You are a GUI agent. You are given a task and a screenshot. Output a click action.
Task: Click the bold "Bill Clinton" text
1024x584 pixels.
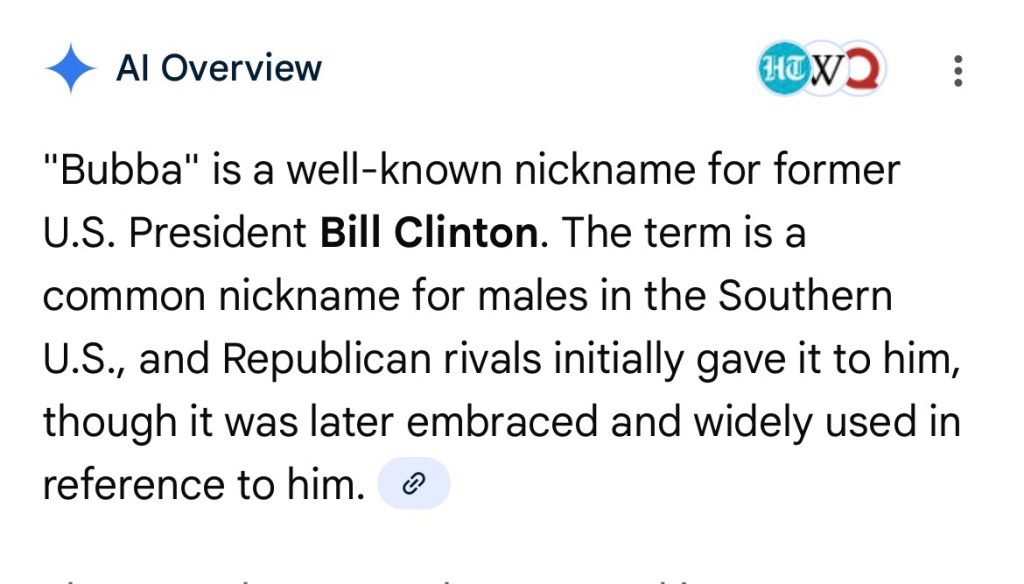tap(428, 233)
